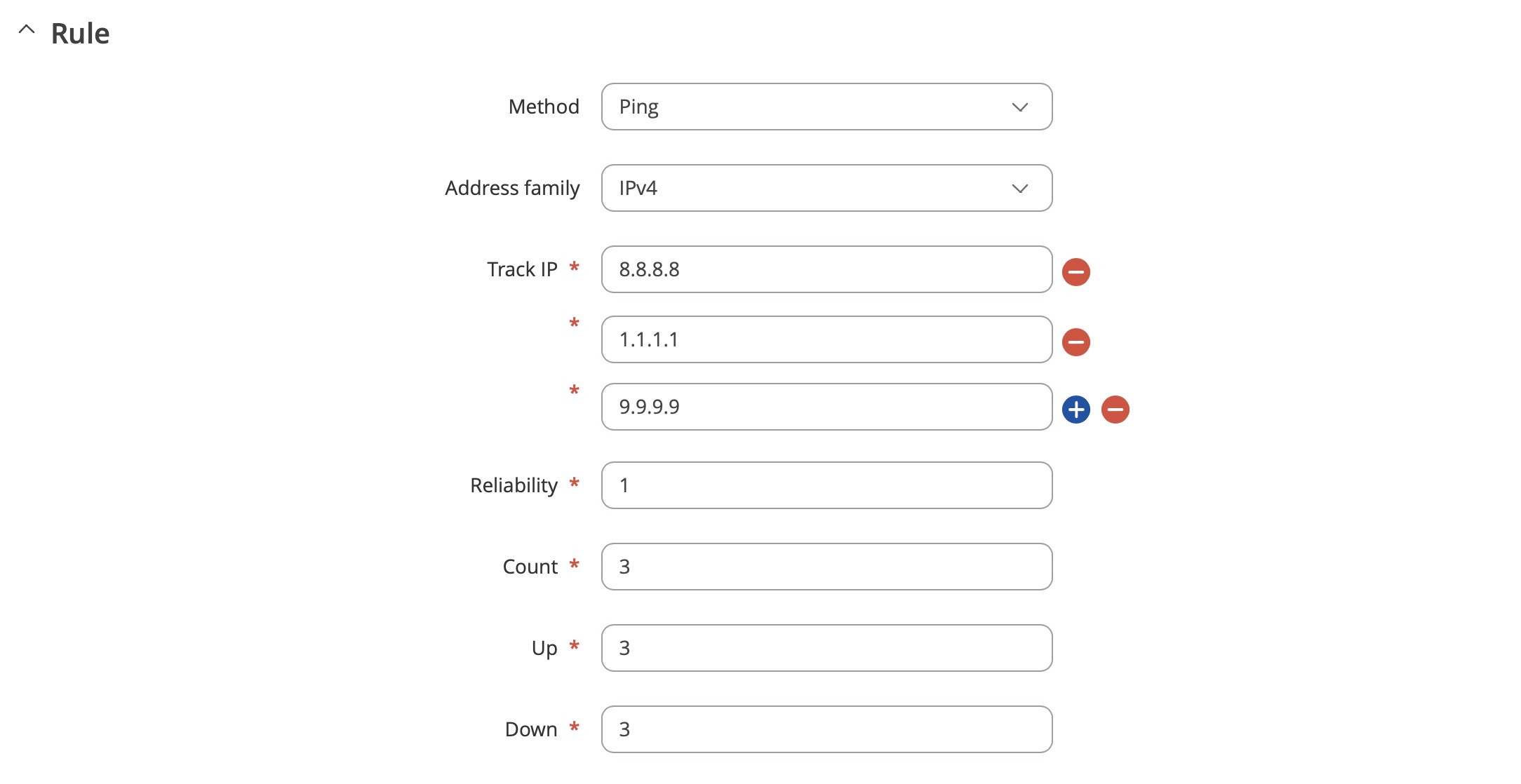This screenshot has width=1521, height=784.
Task: Click the Reliability field label
Action: 514,485
